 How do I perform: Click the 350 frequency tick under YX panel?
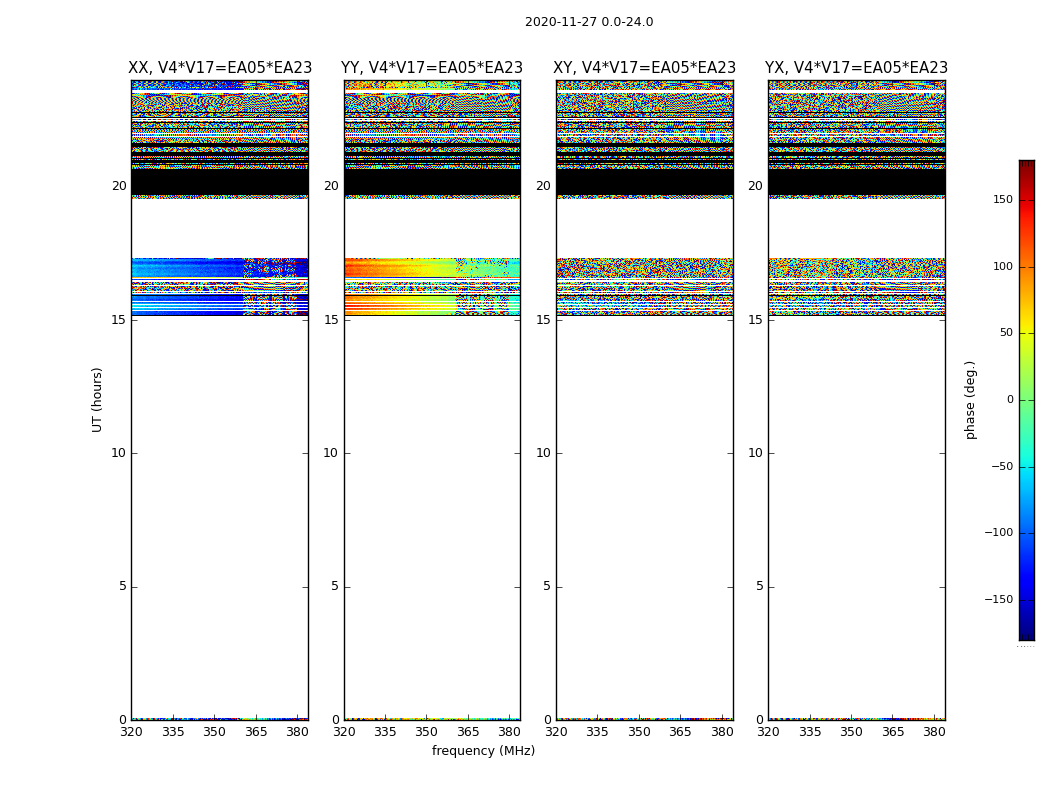[851, 732]
